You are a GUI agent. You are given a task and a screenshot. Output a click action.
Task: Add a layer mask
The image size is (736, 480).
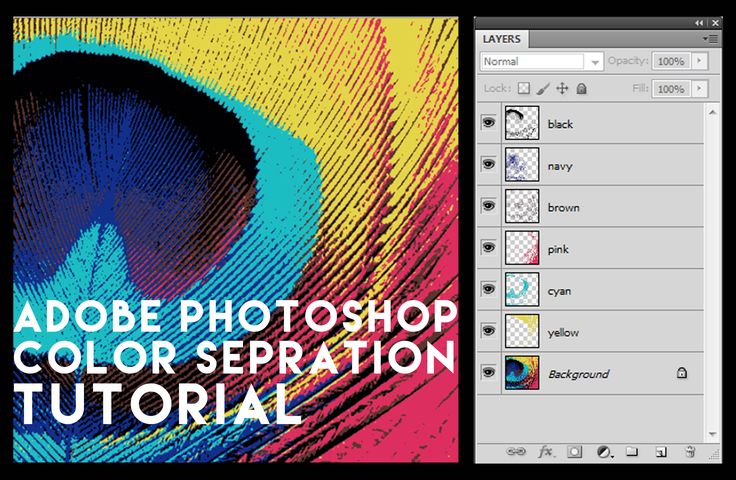574,451
